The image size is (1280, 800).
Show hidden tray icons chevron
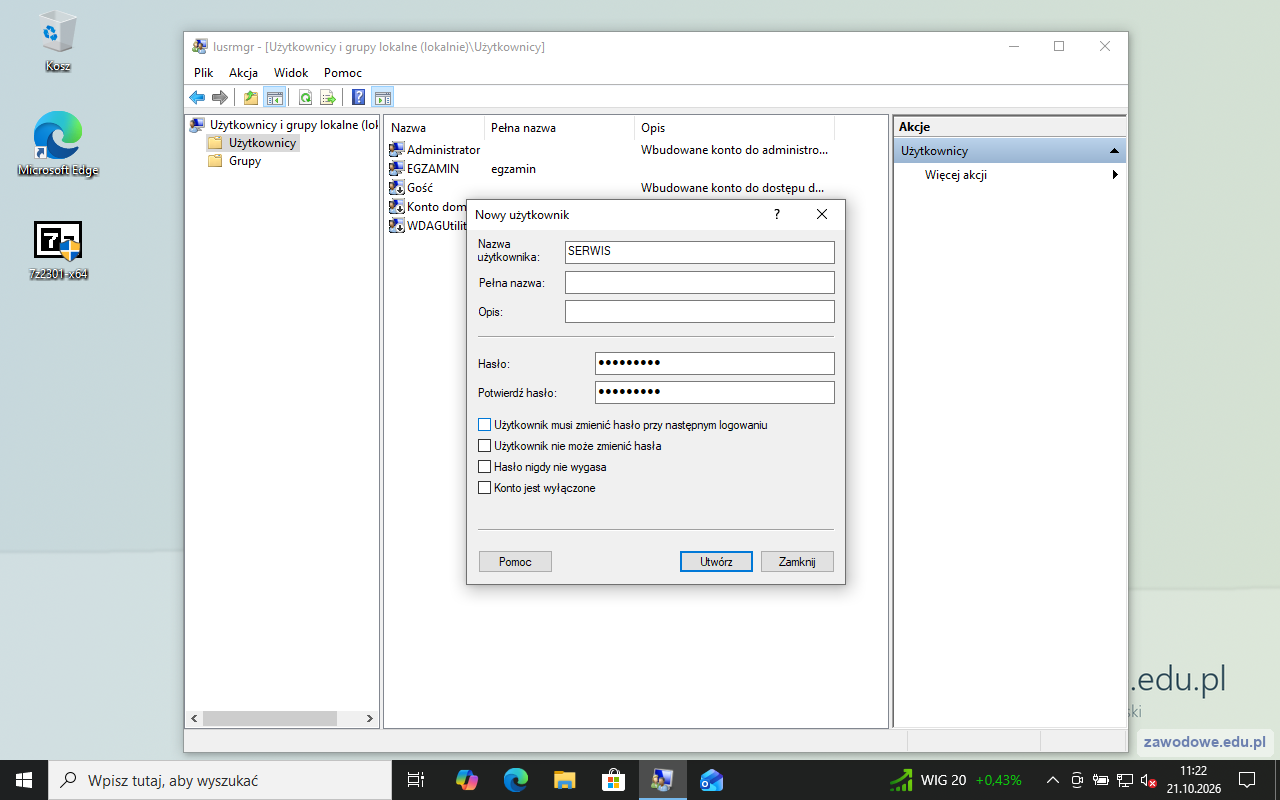tap(1052, 780)
